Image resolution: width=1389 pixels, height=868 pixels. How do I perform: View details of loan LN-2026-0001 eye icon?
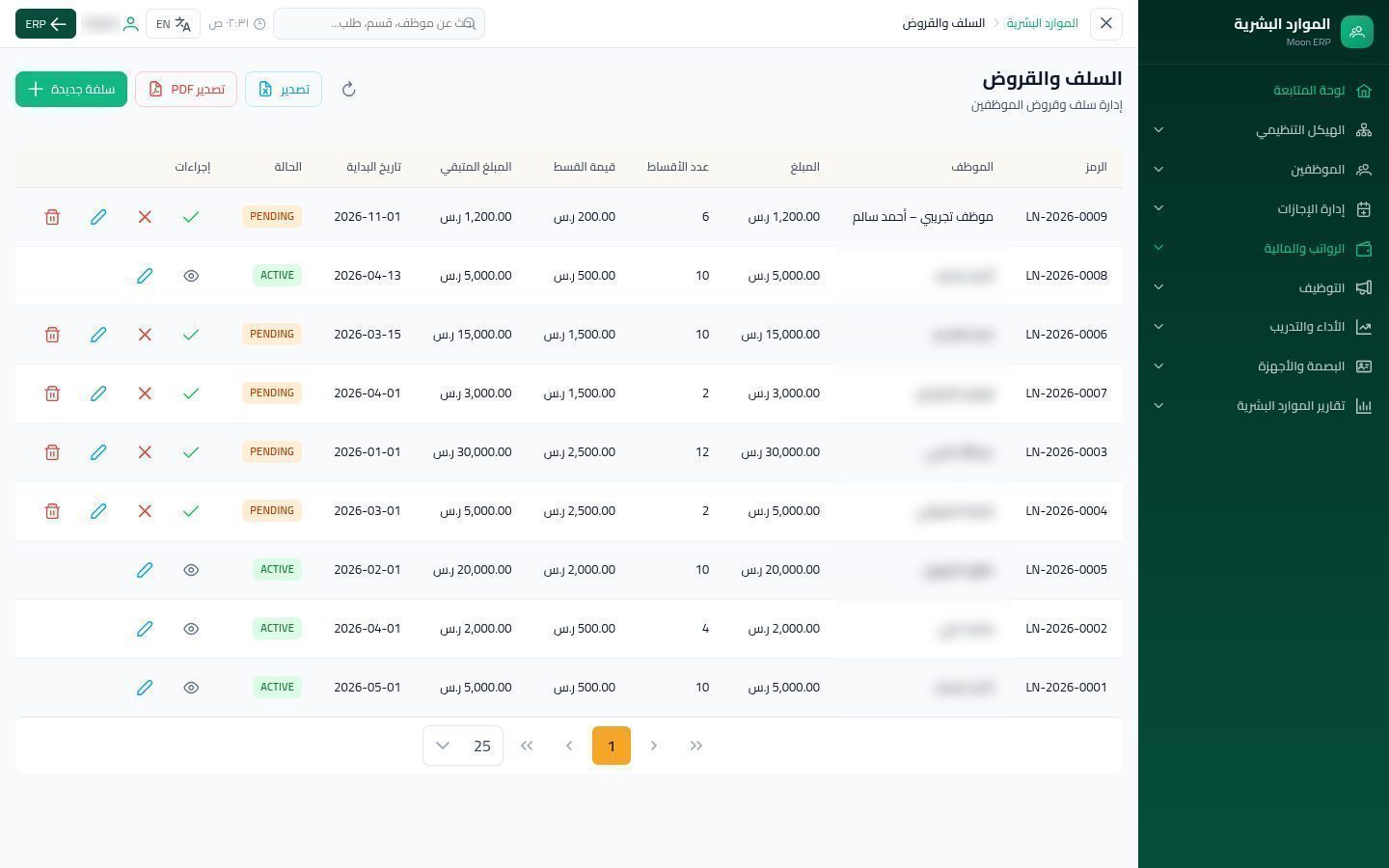pyautogui.click(x=191, y=688)
